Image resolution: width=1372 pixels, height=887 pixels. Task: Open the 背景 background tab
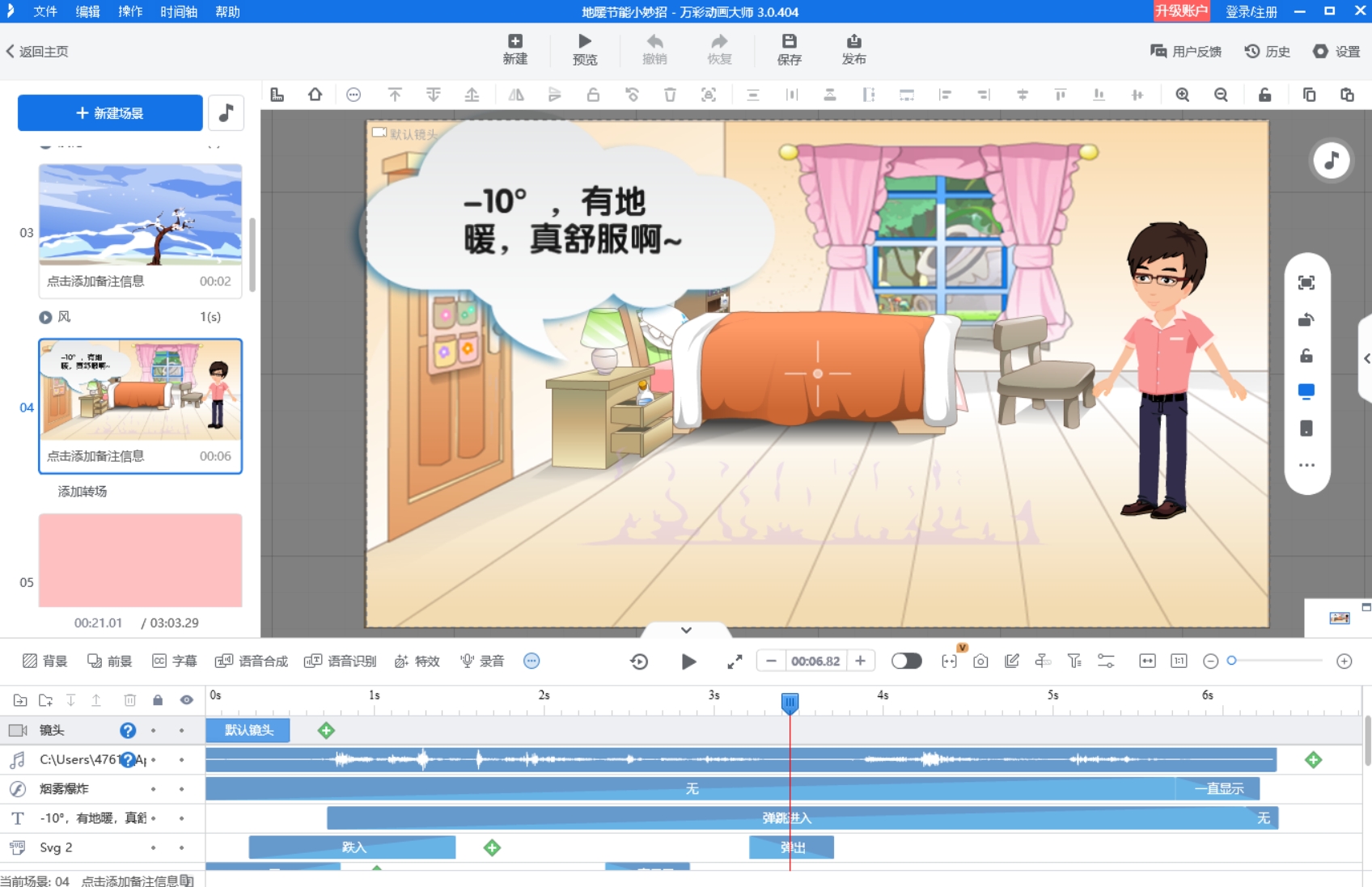45,661
